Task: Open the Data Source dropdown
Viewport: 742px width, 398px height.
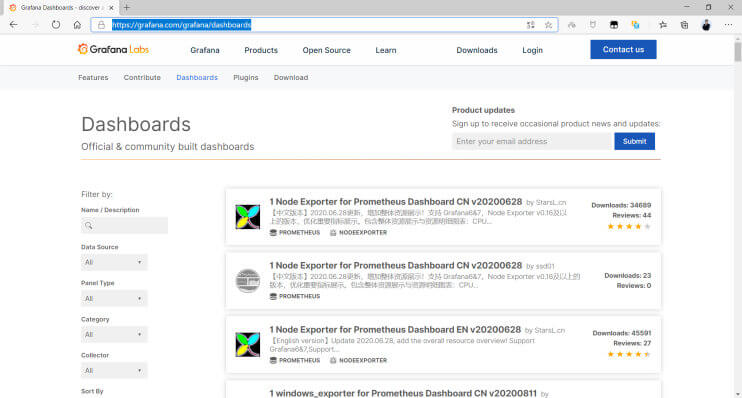Action: tap(114, 262)
